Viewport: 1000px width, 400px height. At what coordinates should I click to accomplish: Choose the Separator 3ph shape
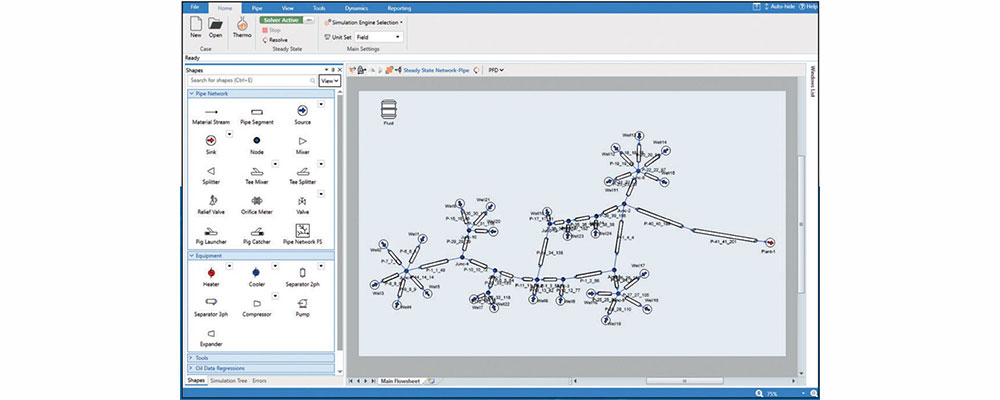tap(211, 306)
